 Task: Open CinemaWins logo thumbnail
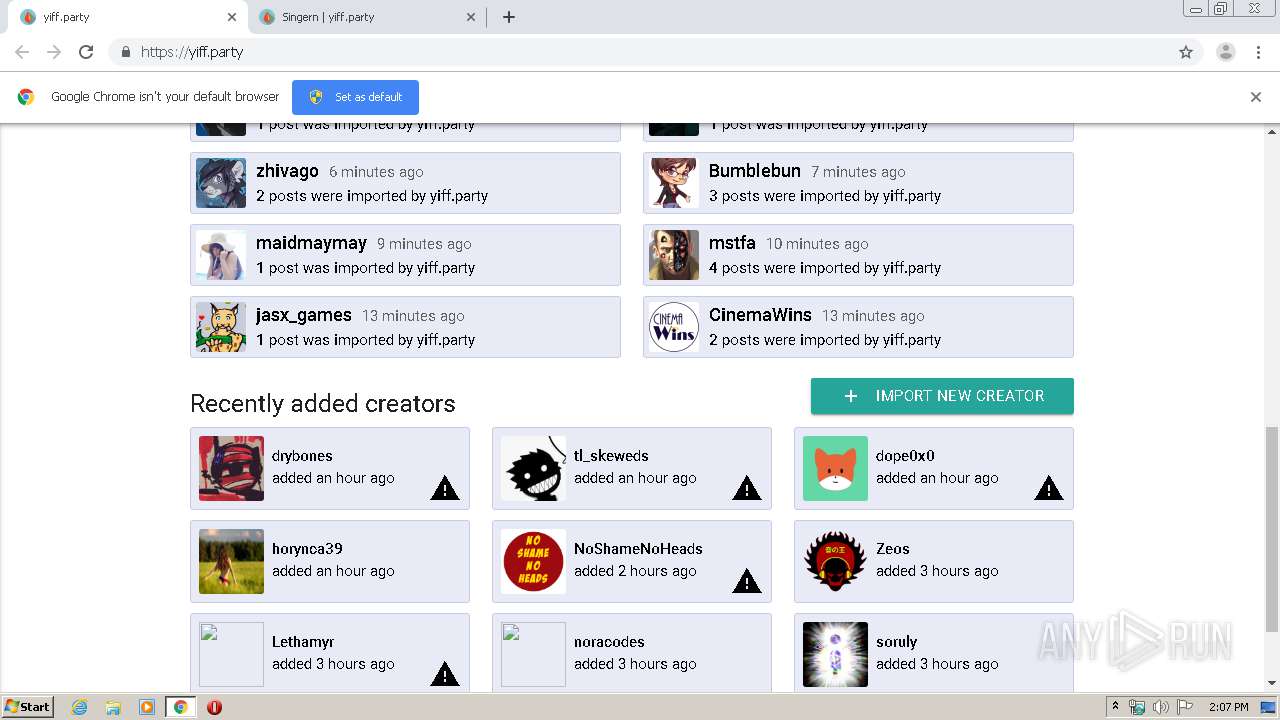click(674, 327)
